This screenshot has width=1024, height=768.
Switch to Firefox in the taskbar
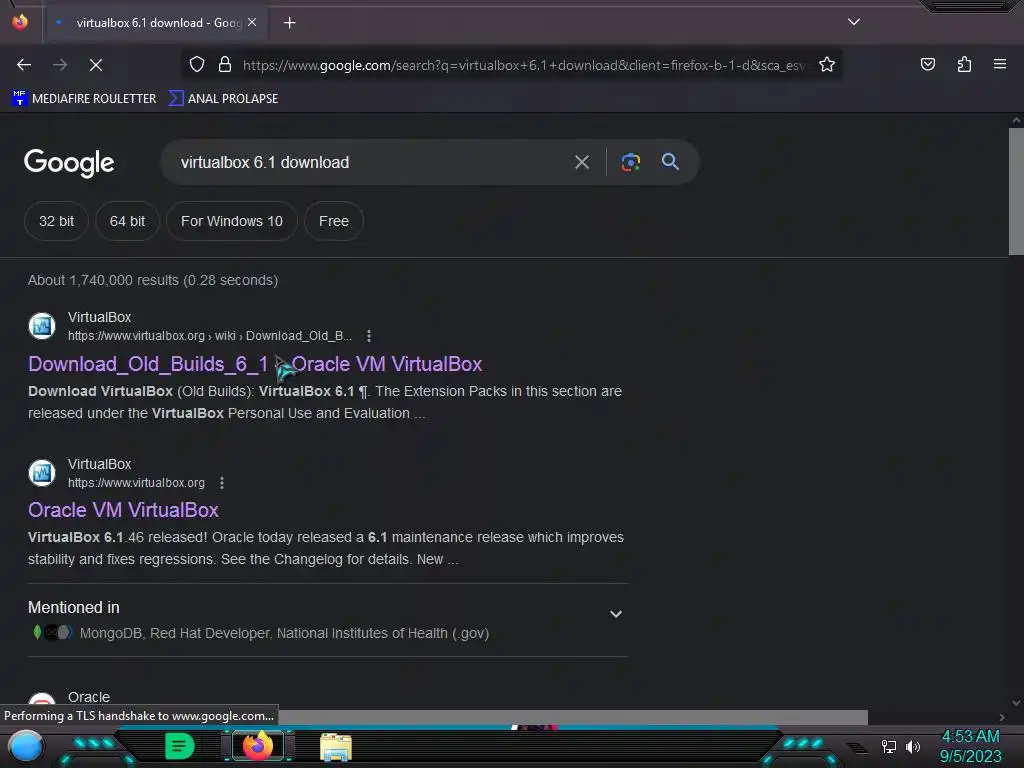tap(258, 746)
